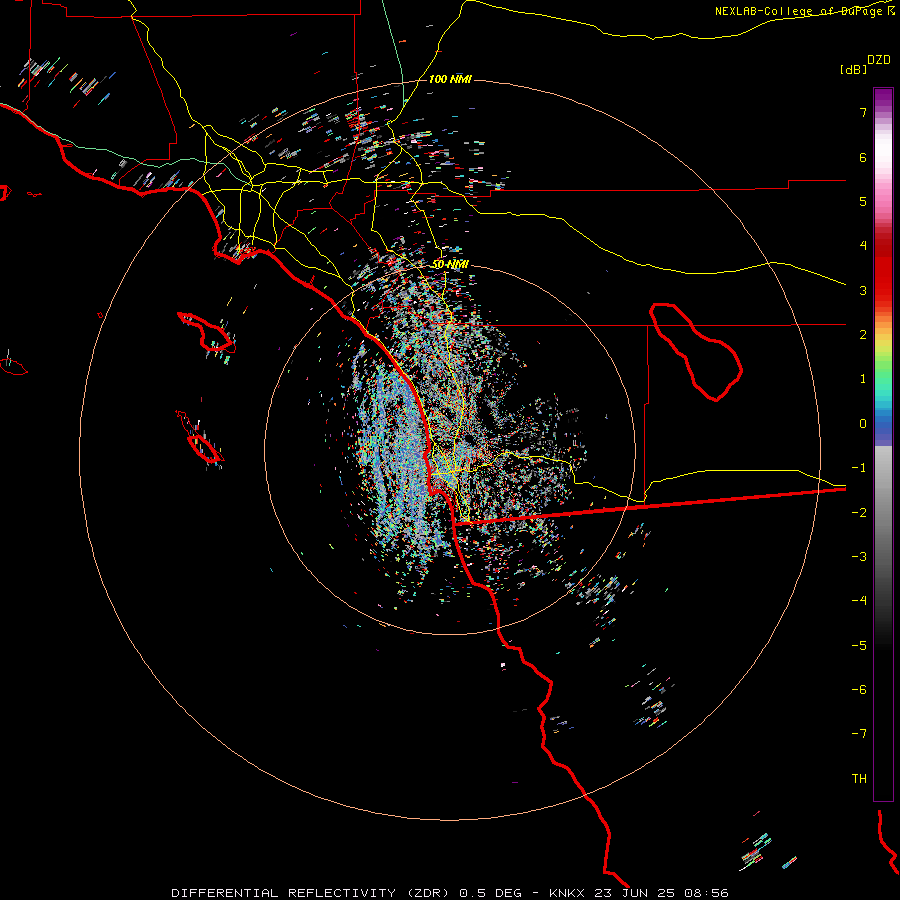Click the positive 3 tick on color scale

(863, 290)
